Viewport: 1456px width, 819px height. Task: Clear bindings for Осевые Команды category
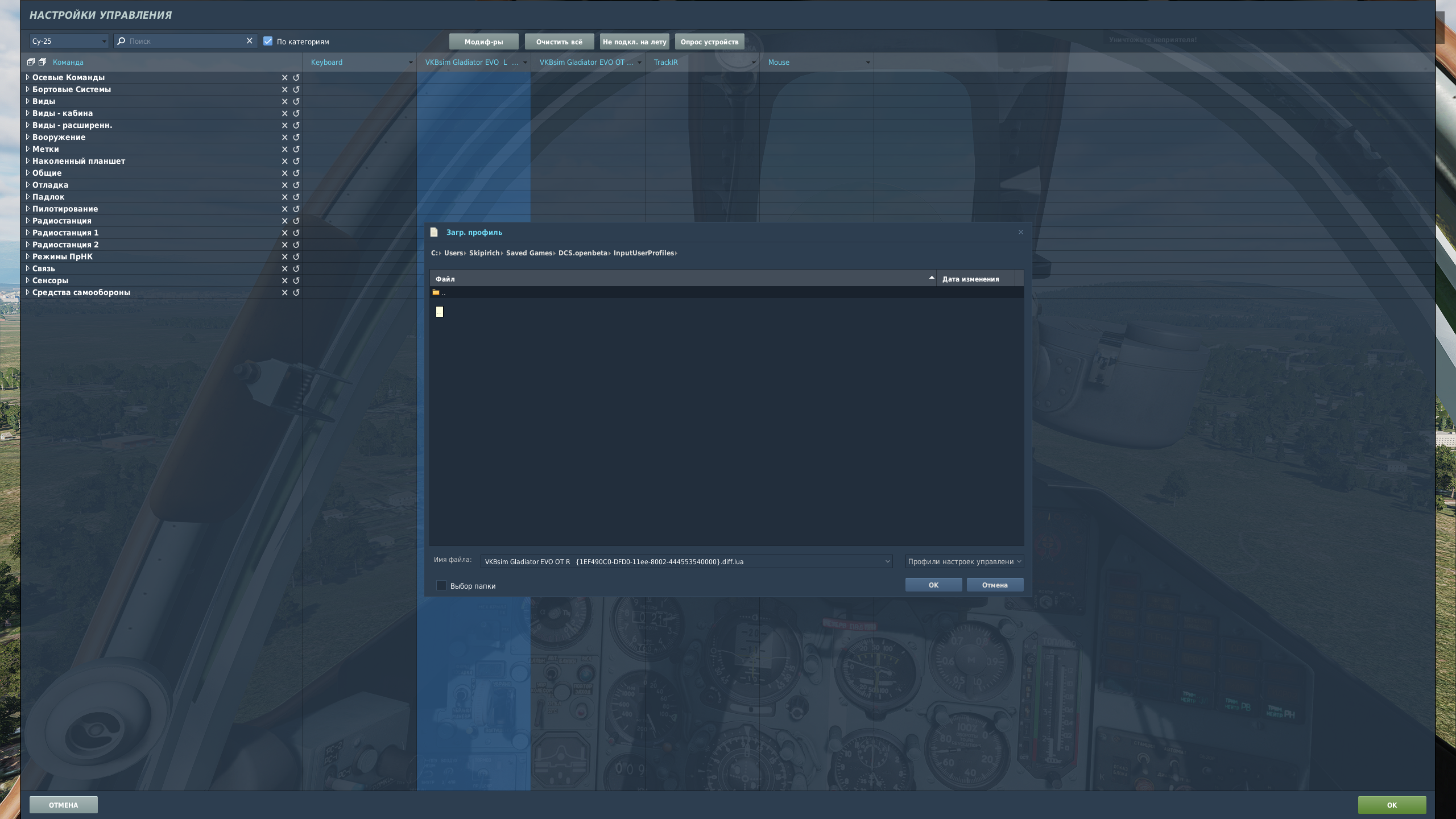(x=284, y=77)
